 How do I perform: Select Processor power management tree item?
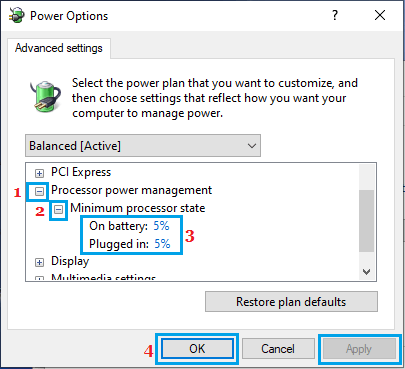tap(131, 190)
